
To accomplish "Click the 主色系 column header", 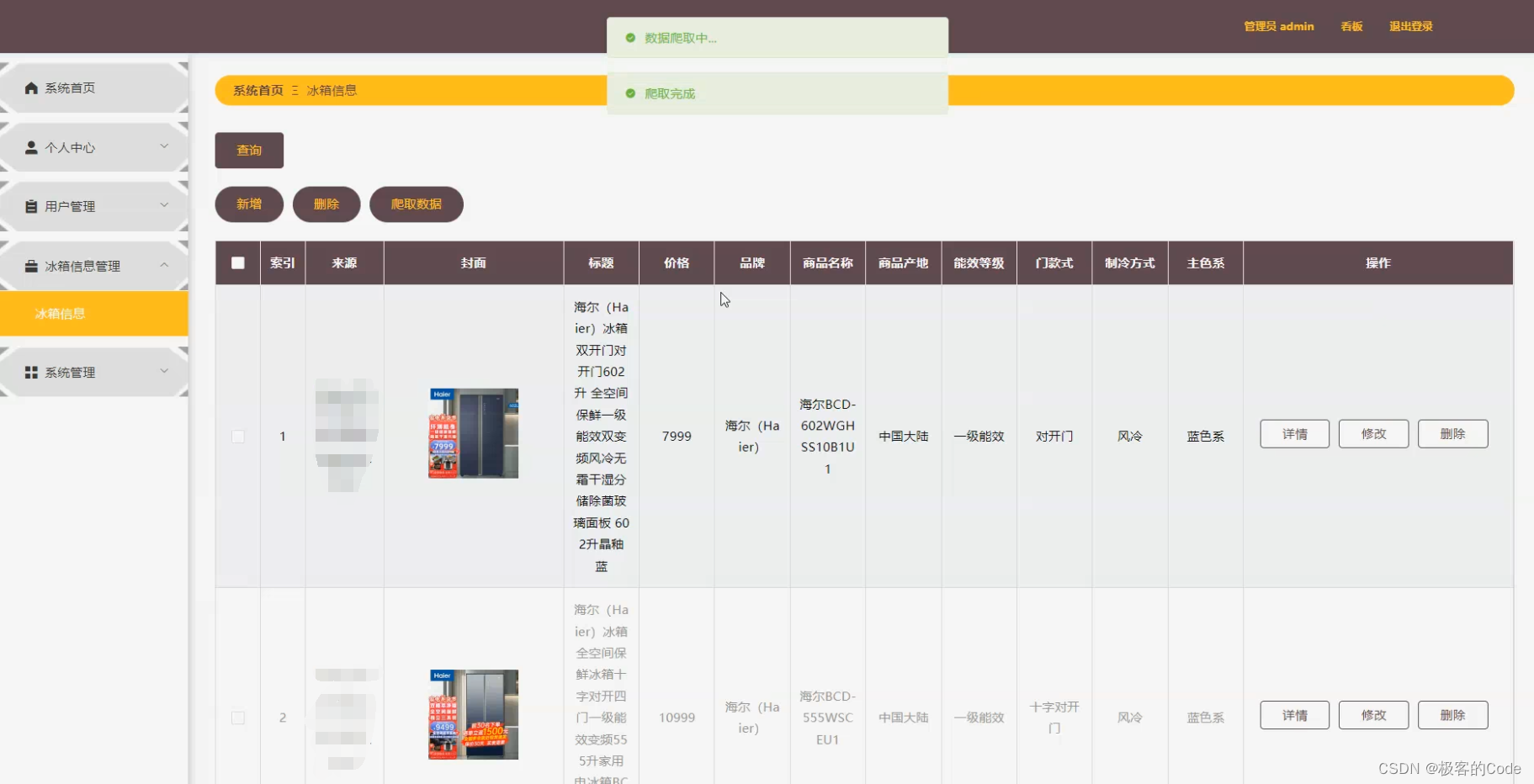I will click(1206, 262).
